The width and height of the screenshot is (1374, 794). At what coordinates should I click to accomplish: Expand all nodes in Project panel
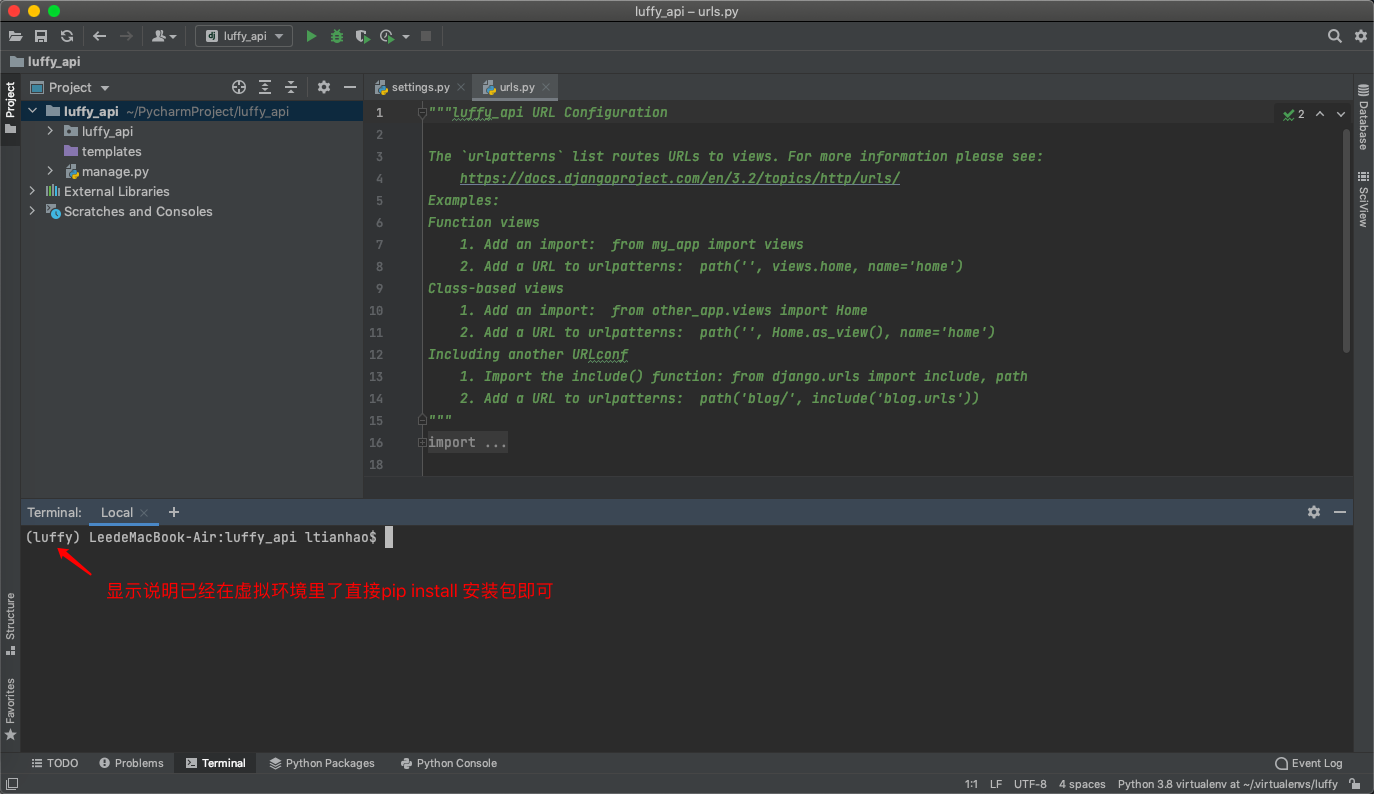[265, 88]
